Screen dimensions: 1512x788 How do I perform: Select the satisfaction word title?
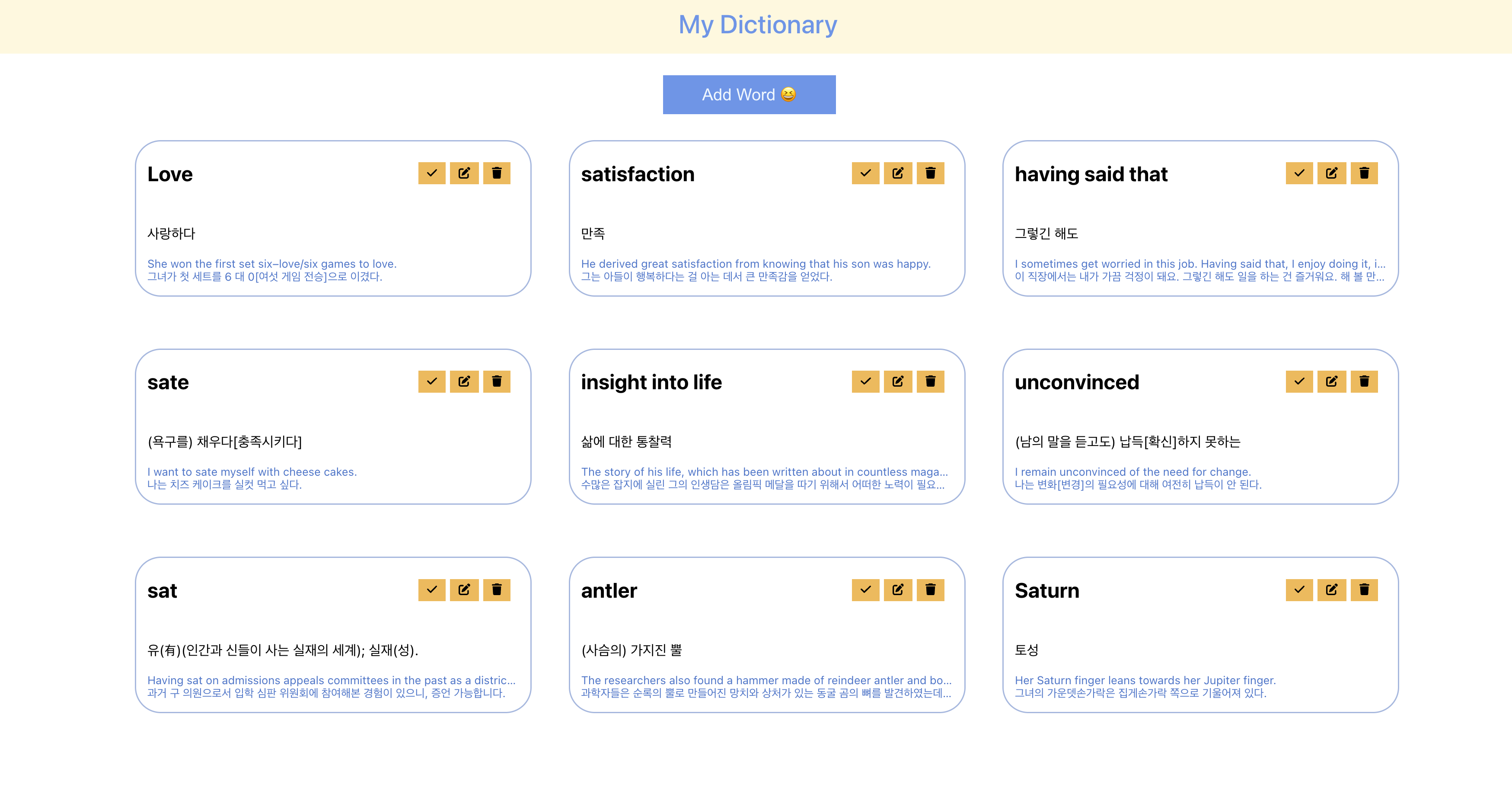tap(638, 174)
